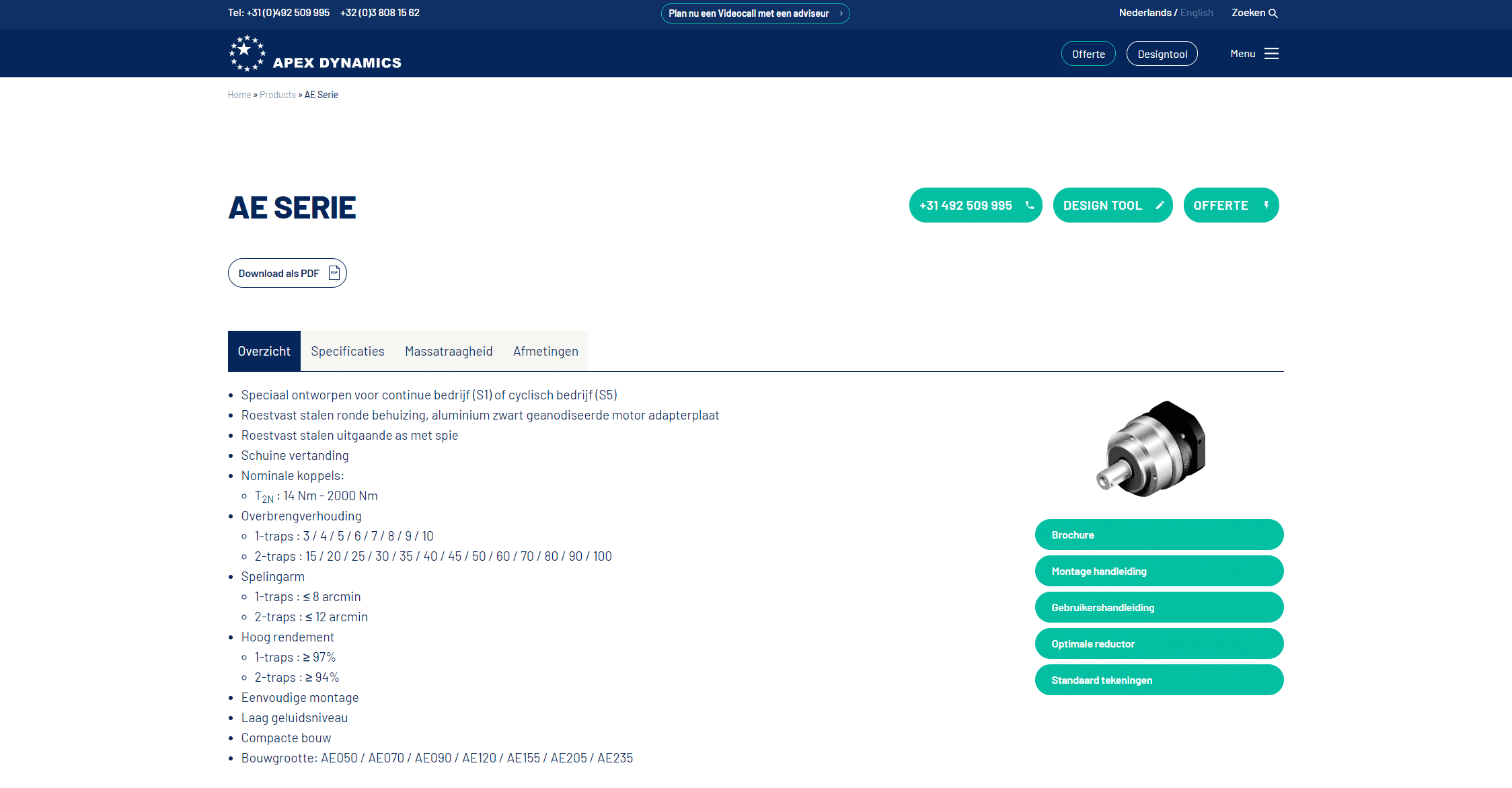The width and height of the screenshot is (1512, 788).
Task: Select the Overzicht tab
Action: [x=264, y=351]
